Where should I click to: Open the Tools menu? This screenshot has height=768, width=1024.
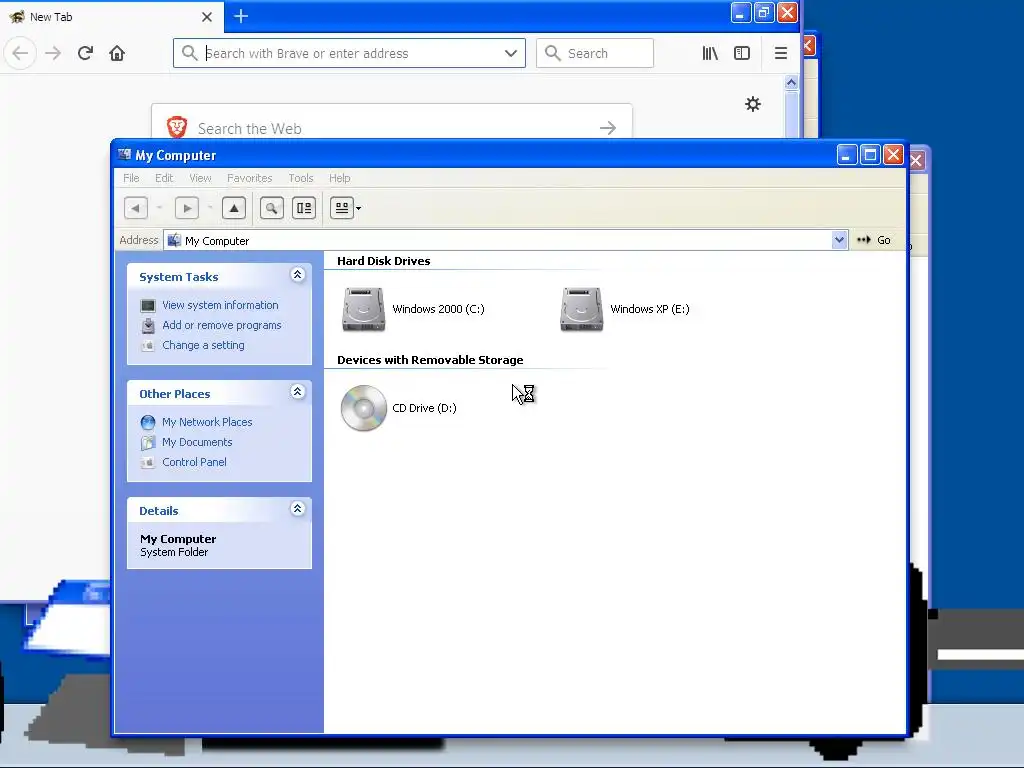coord(301,178)
